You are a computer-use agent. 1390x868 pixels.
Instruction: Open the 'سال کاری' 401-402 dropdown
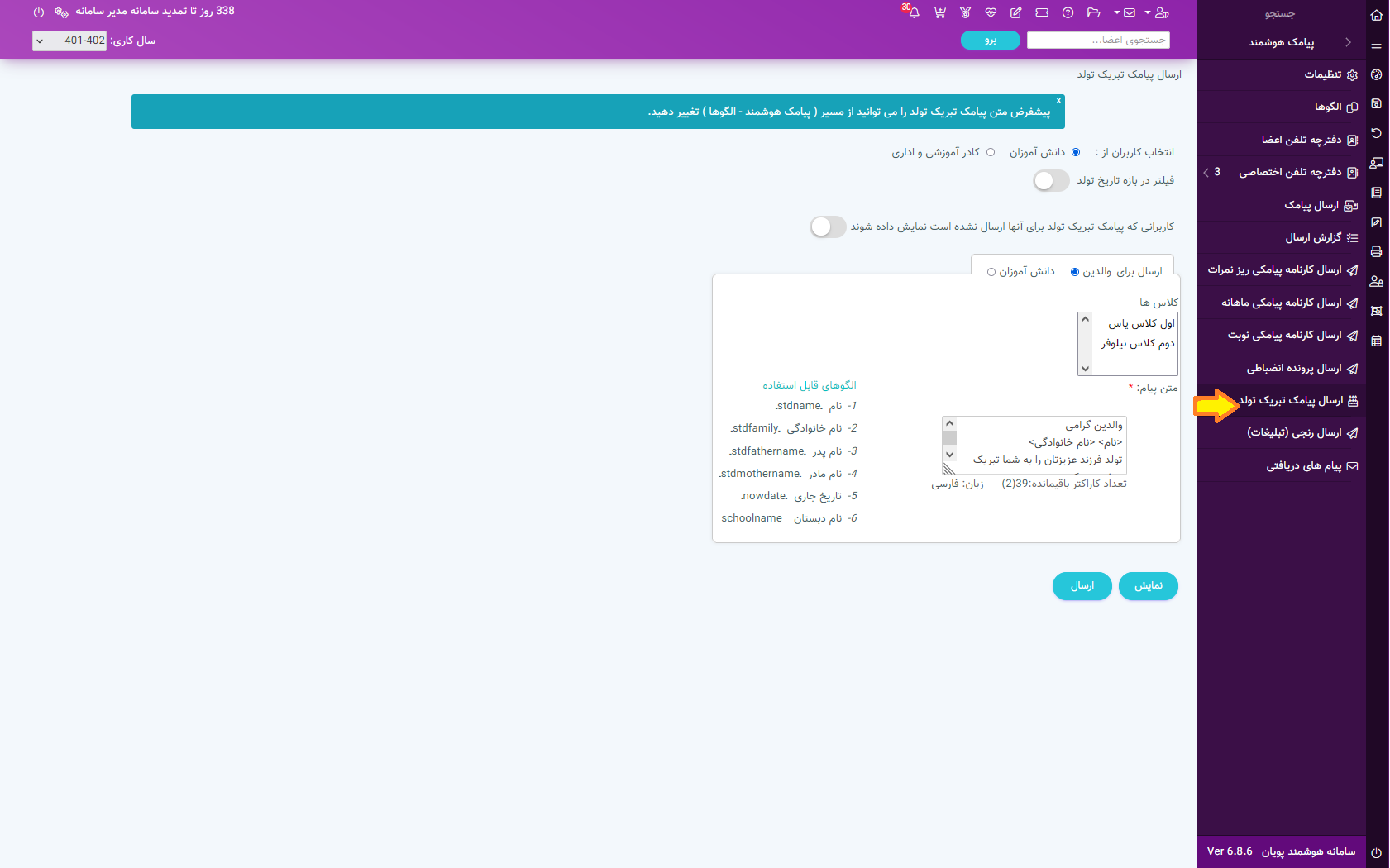[69, 41]
